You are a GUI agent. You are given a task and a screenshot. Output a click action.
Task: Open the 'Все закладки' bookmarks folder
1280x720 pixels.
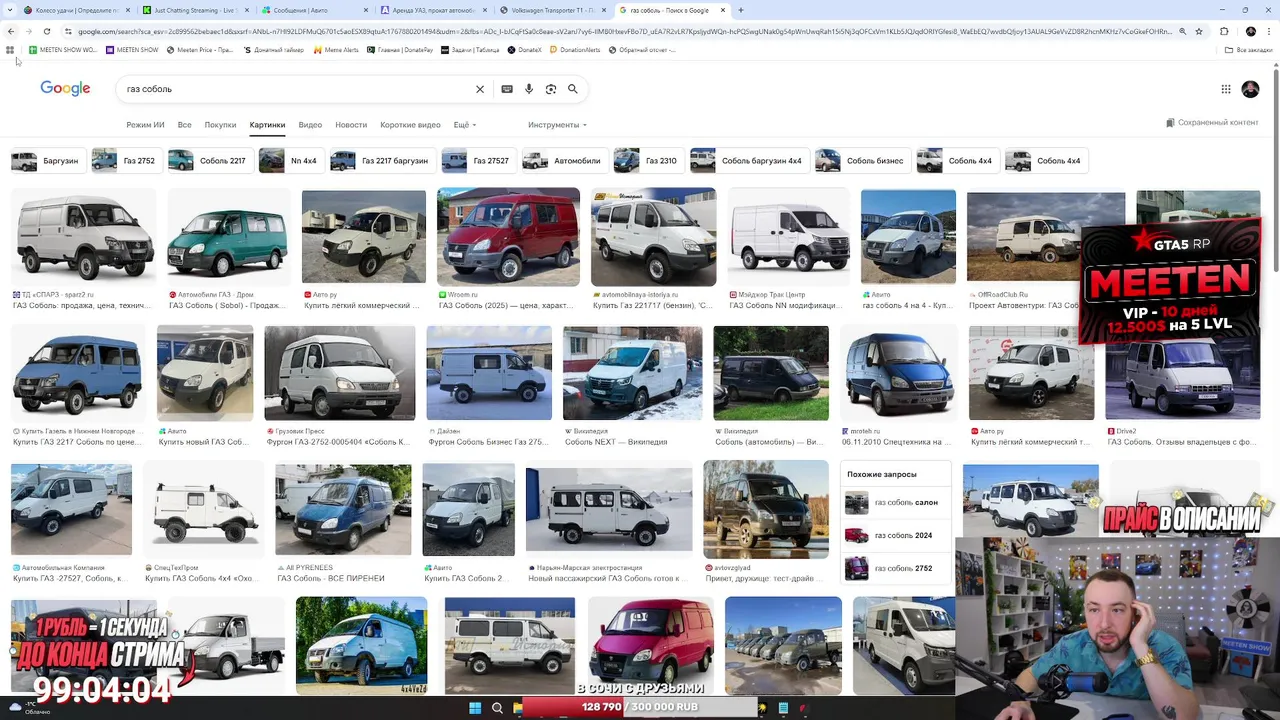tap(1249, 49)
